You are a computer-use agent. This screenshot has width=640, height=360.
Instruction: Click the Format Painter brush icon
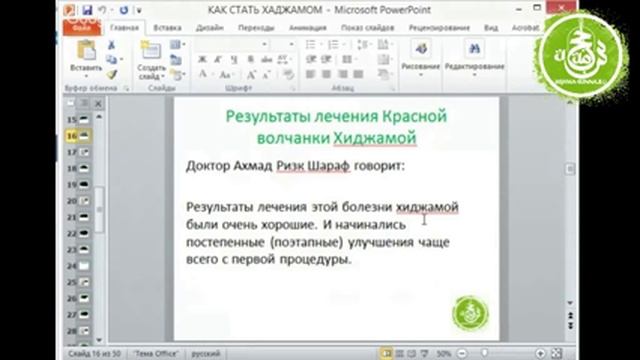(x=111, y=74)
